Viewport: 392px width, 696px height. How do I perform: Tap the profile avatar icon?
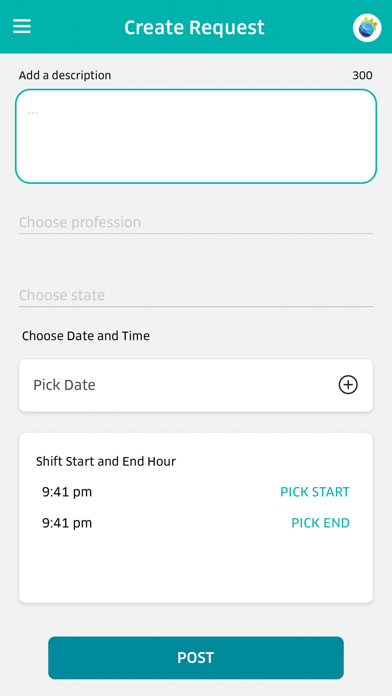coord(367,28)
